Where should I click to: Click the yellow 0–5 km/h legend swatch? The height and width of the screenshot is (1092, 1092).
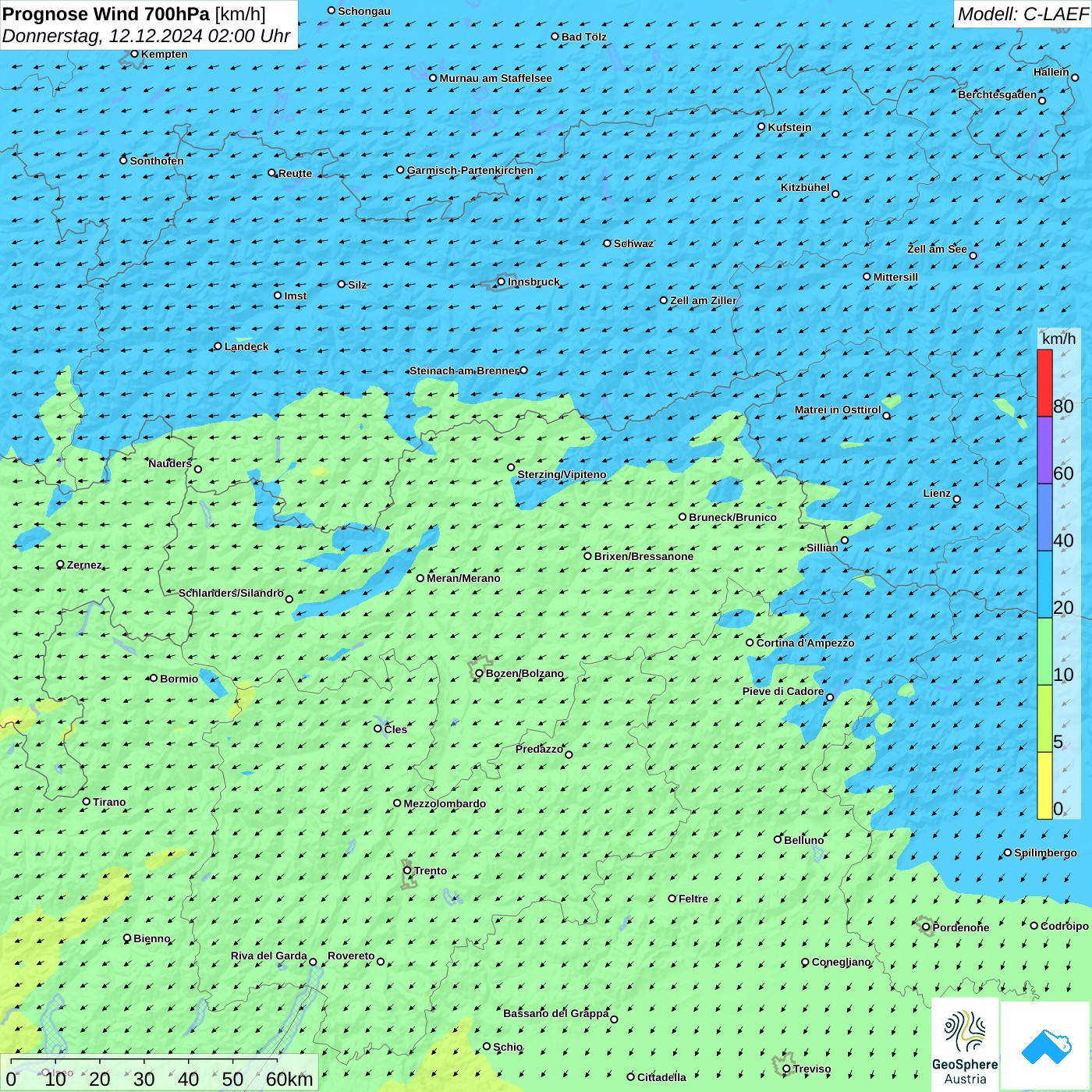tap(1044, 785)
